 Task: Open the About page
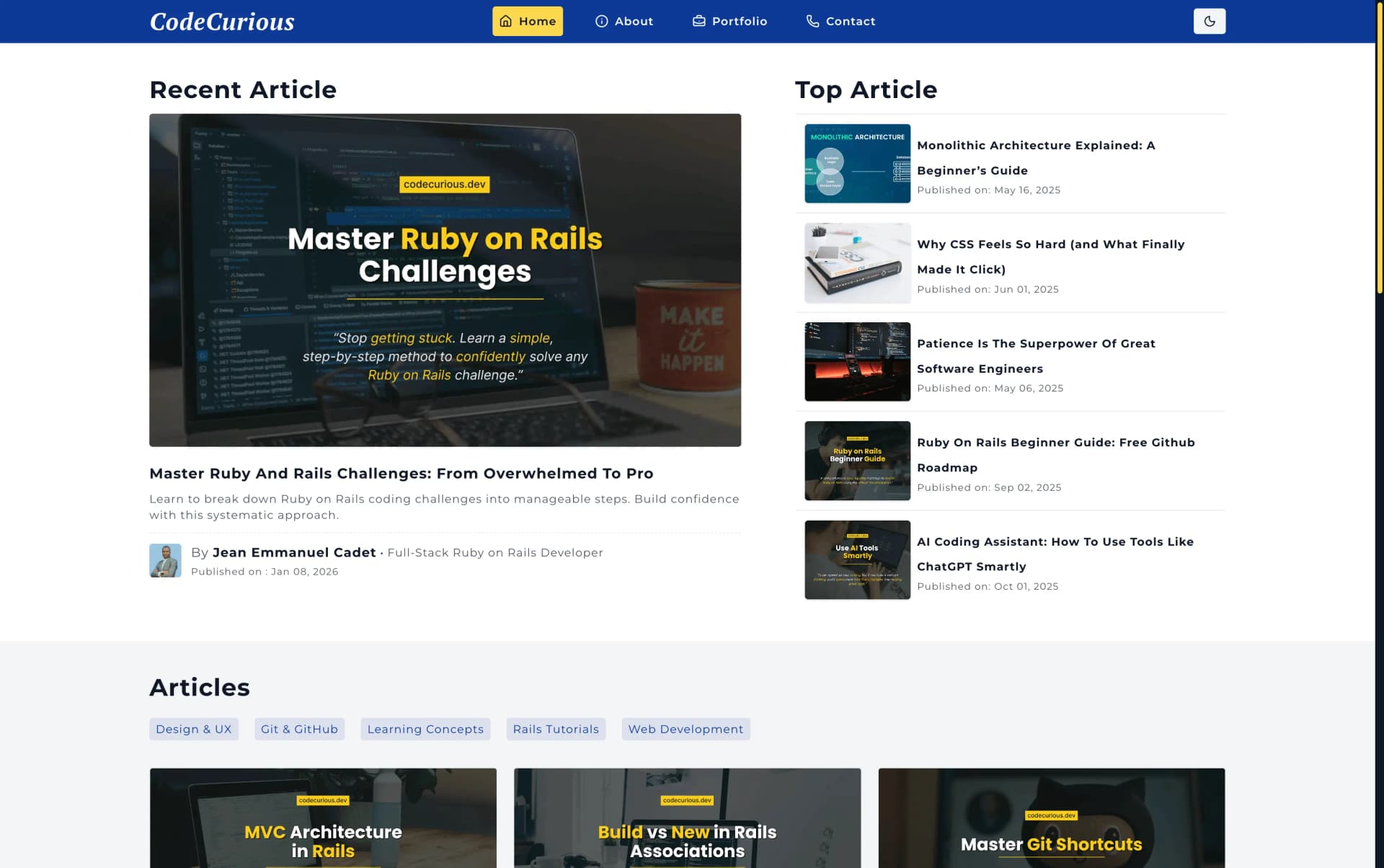(x=632, y=21)
